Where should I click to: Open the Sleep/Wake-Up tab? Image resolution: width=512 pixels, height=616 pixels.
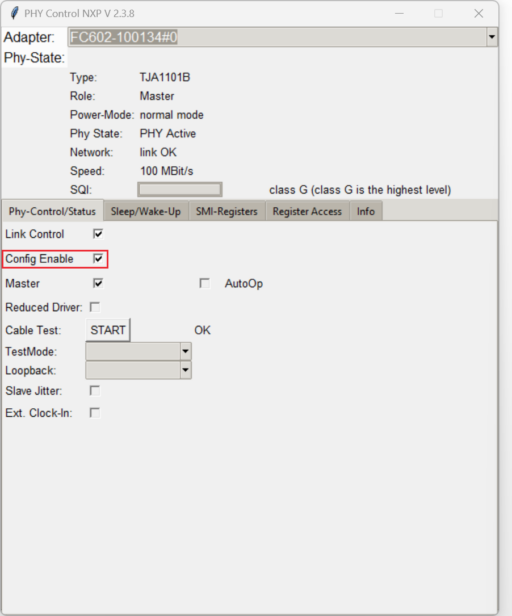(x=146, y=211)
